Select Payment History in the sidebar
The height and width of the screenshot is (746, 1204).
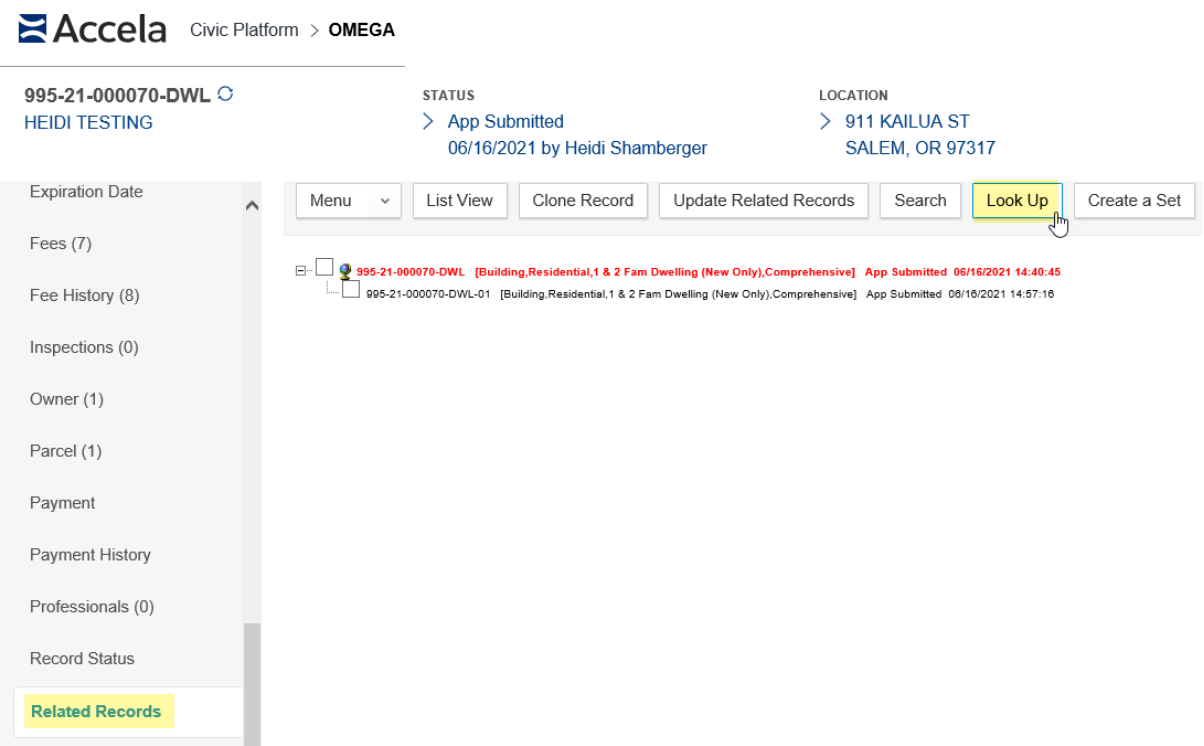point(90,555)
